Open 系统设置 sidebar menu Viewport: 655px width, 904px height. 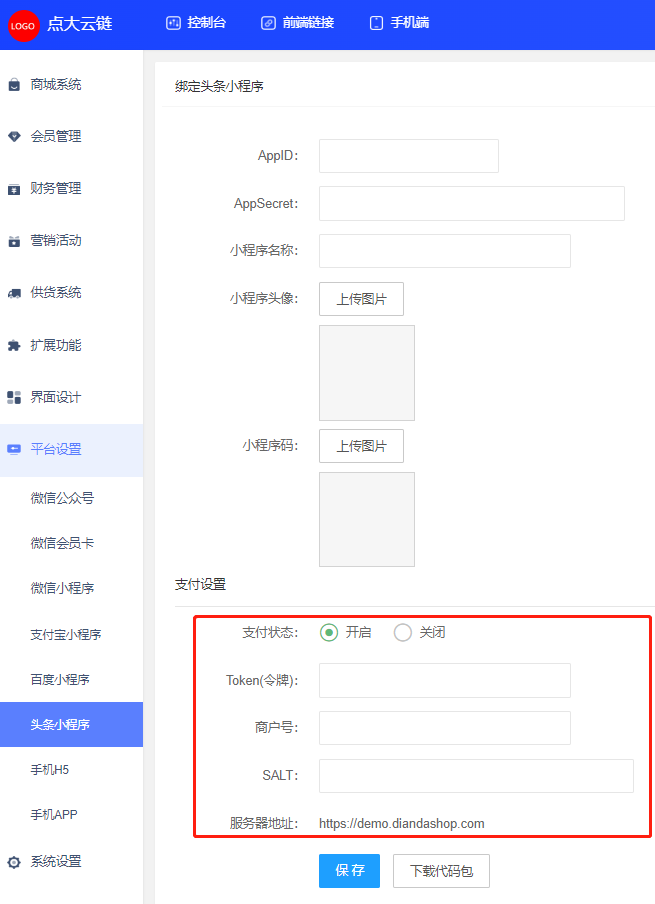[x=71, y=861]
